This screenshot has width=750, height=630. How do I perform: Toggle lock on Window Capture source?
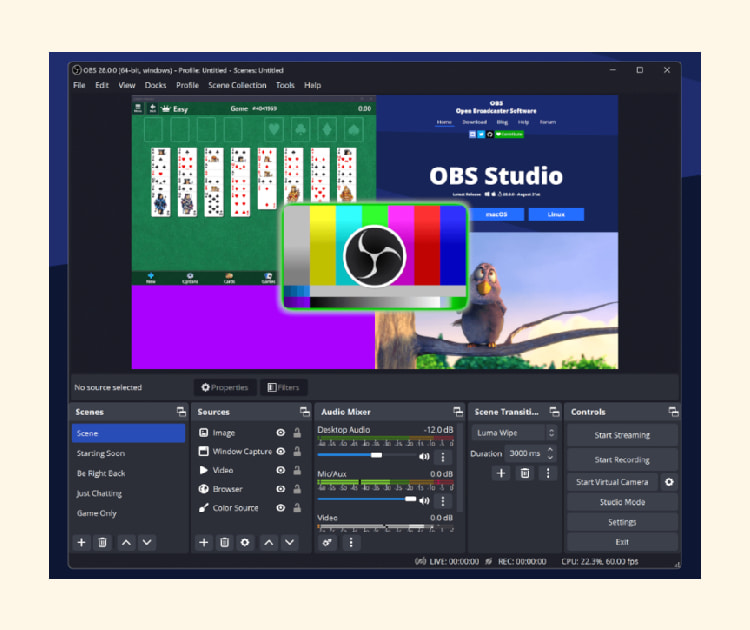[297, 451]
